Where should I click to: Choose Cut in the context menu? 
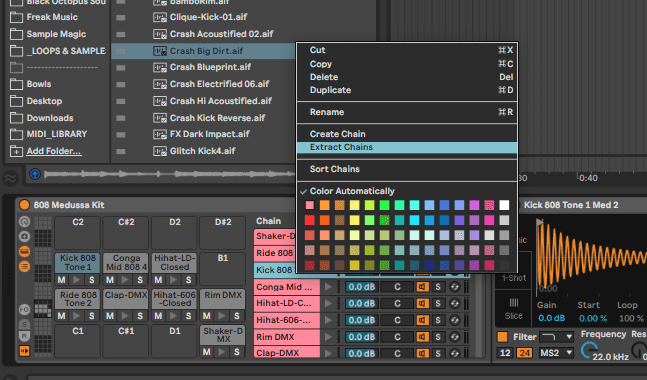click(407, 50)
